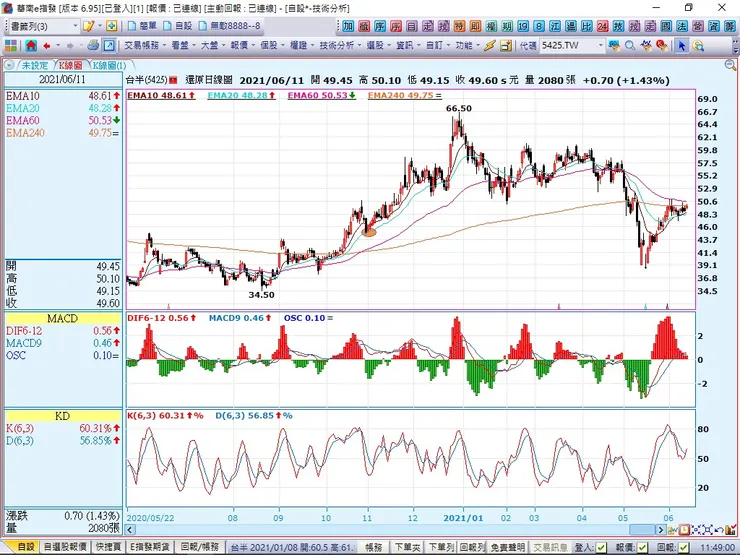Click the bar-chart icon at bottom right corner
Screen dimensions: 740x555
coord(729,530)
